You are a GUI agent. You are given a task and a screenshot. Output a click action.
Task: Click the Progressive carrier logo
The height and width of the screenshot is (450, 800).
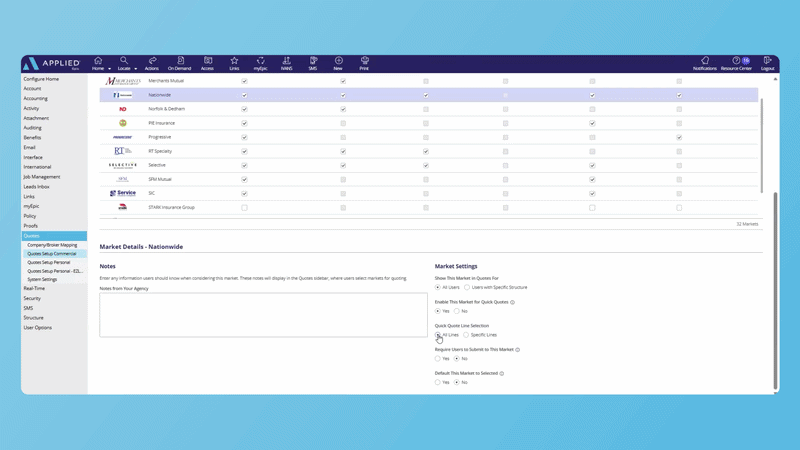point(122,137)
